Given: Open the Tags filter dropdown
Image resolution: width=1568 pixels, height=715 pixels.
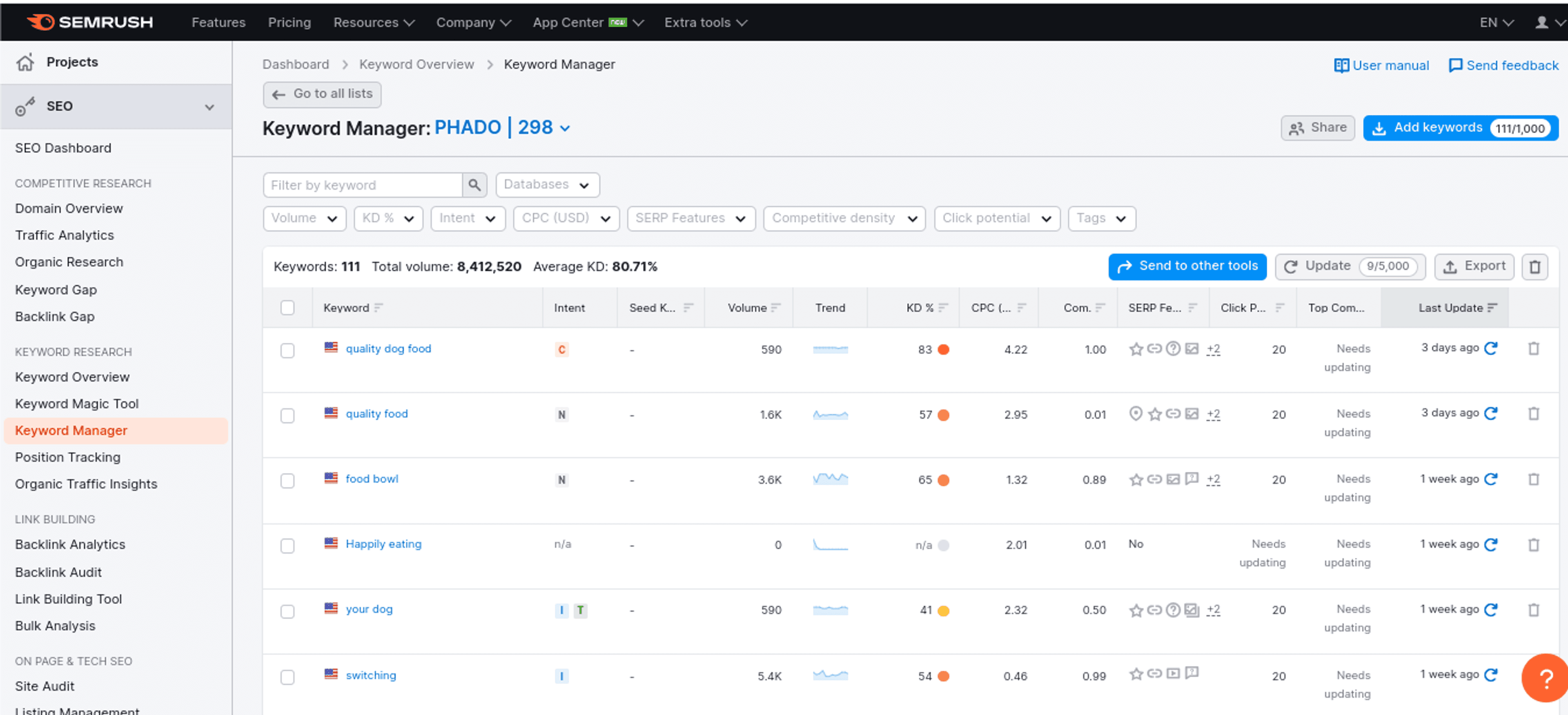Looking at the screenshot, I should click(1102, 218).
